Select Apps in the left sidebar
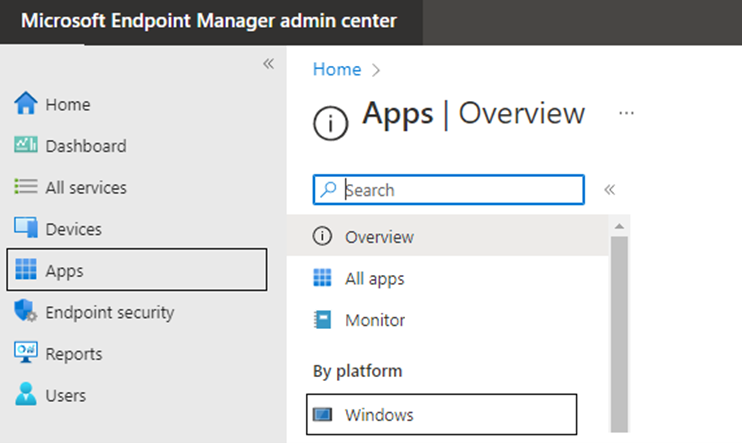742x443 pixels. (137, 270)
